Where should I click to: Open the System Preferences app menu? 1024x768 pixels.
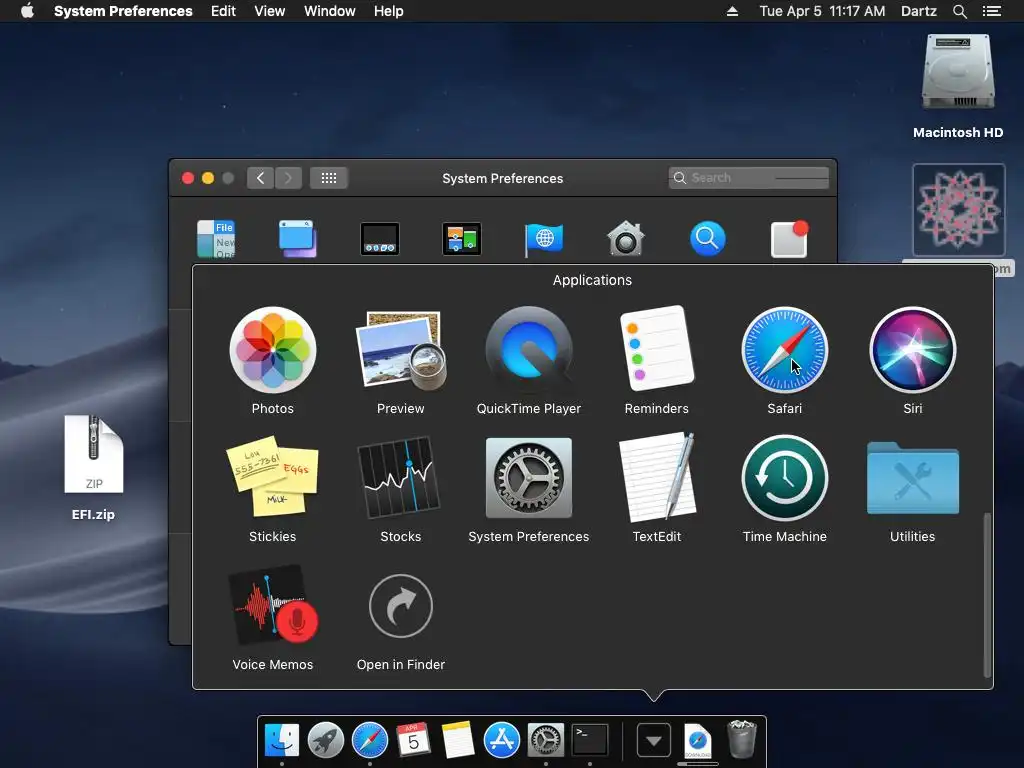(123, 11)
